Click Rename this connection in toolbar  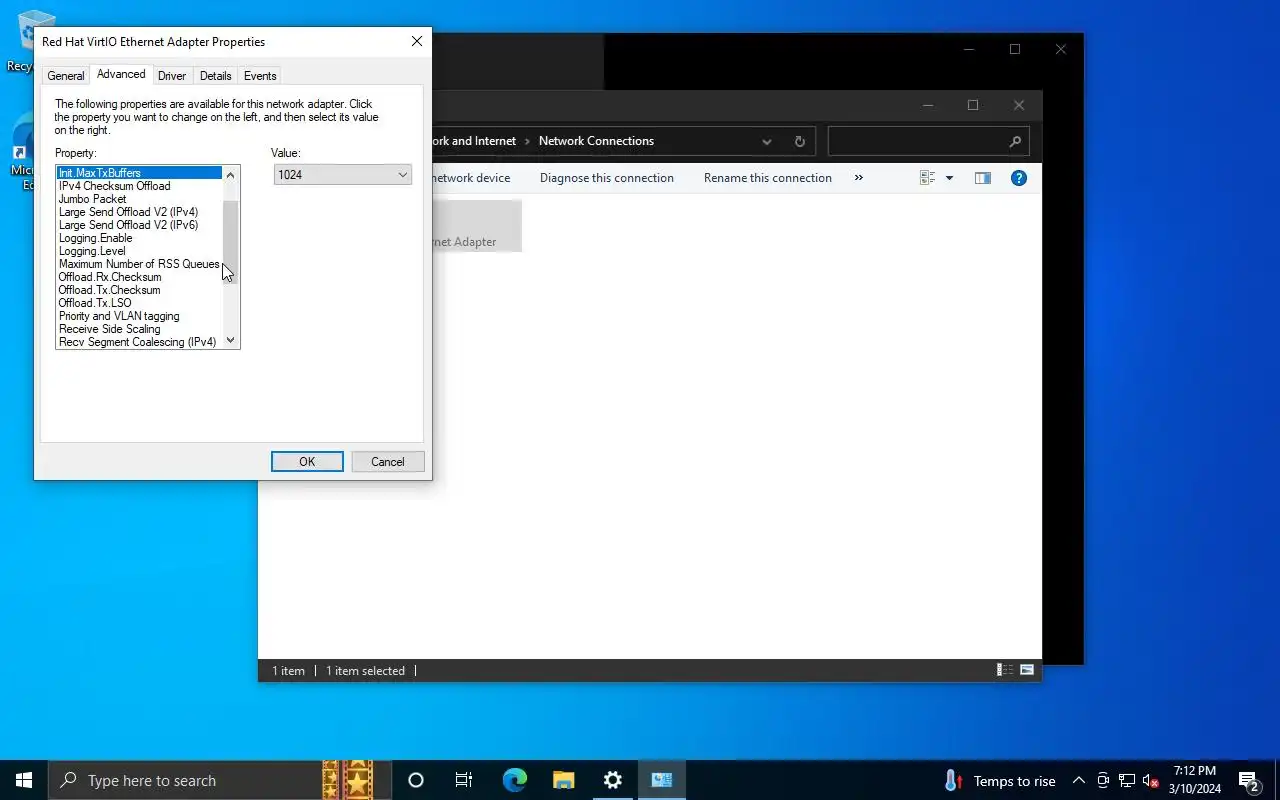768,178
